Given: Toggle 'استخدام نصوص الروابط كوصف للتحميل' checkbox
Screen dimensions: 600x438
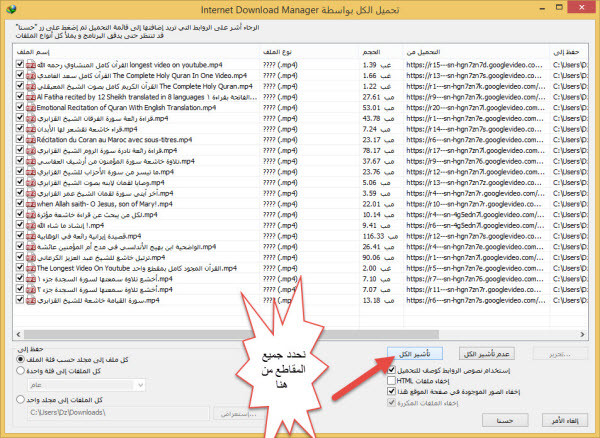Looking at the screenshot, I should (391, 370).
